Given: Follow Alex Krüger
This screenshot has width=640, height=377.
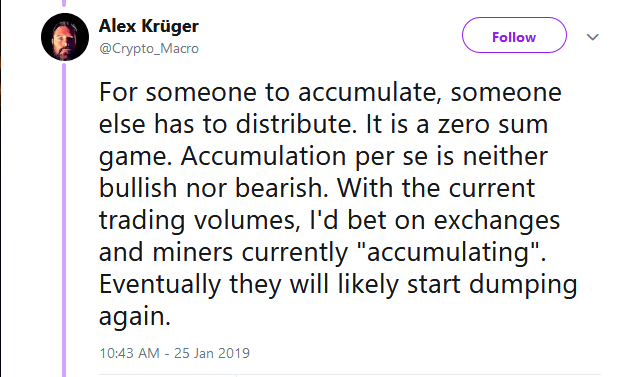Looking at the screenshot, I should point(514,35).
